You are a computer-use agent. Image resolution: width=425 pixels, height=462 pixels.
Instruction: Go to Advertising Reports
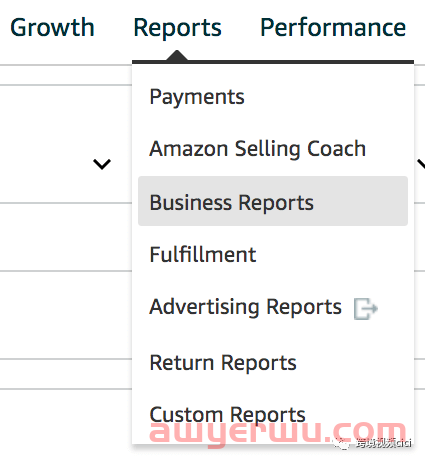tap(245, 307)
